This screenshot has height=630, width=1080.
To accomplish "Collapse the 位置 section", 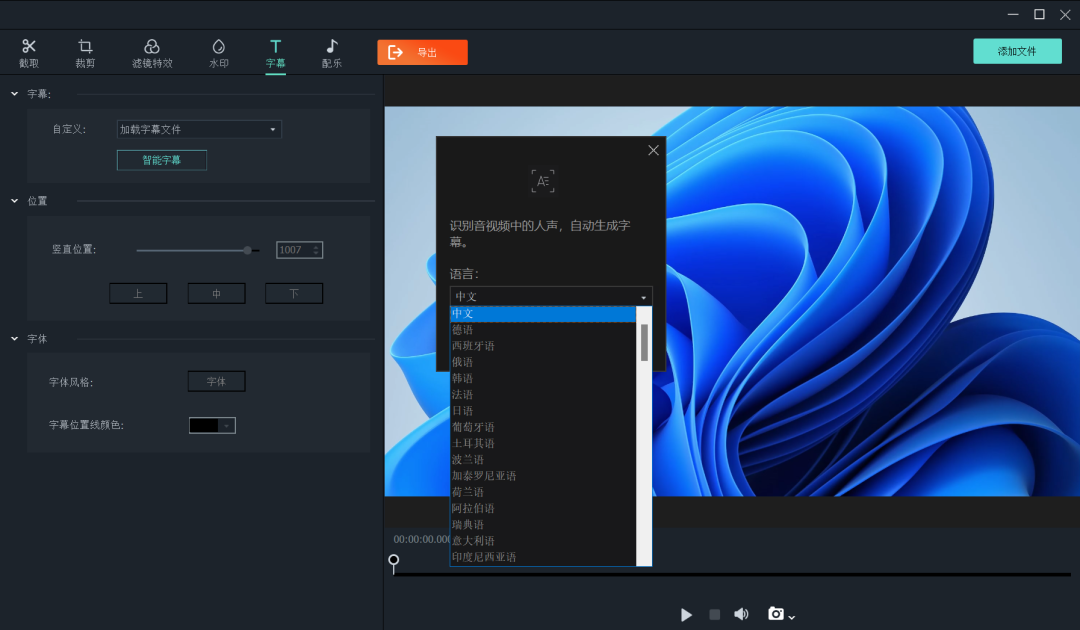I will pos(14,201).
